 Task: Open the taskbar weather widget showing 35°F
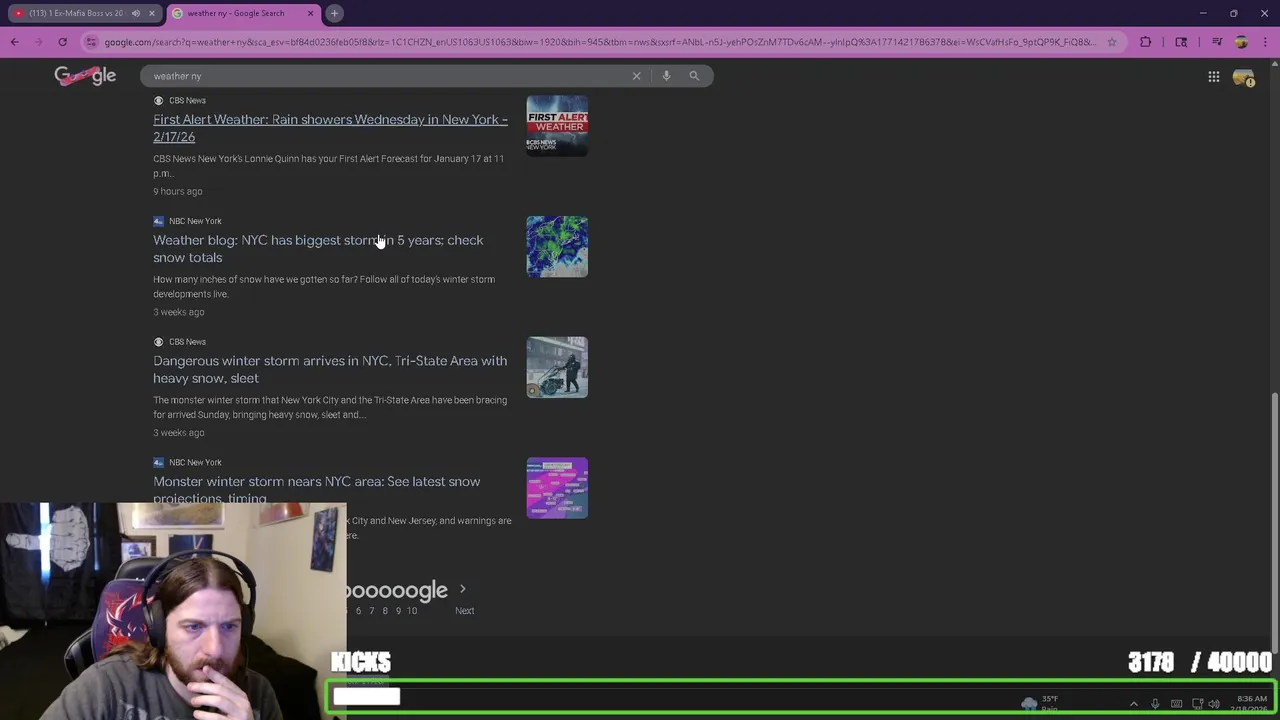point(1040,704)
